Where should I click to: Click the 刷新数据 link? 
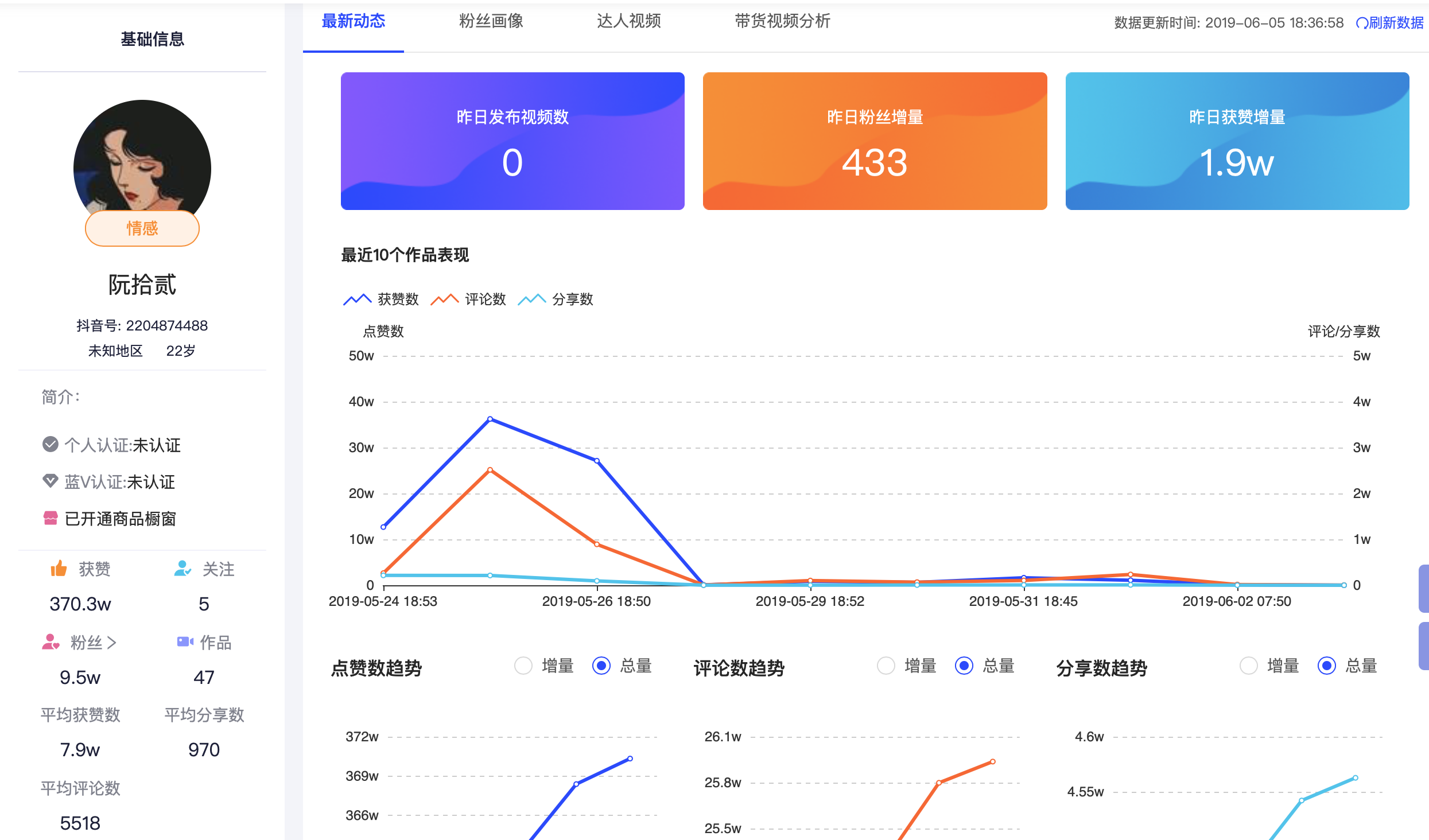[x=1396, y=23]
